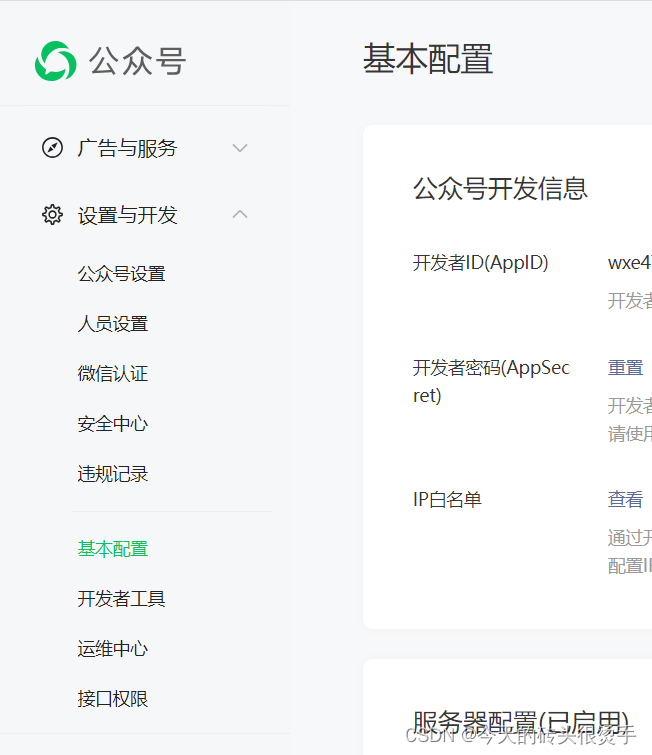
Task: Open 接口权限 page
Action: click(113, 699)
